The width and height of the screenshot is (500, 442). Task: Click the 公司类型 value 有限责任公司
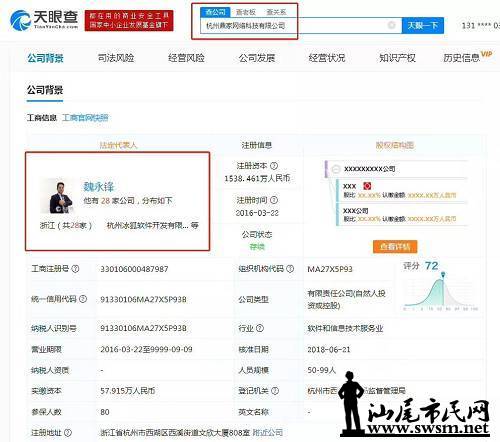(x=346, y=299)
